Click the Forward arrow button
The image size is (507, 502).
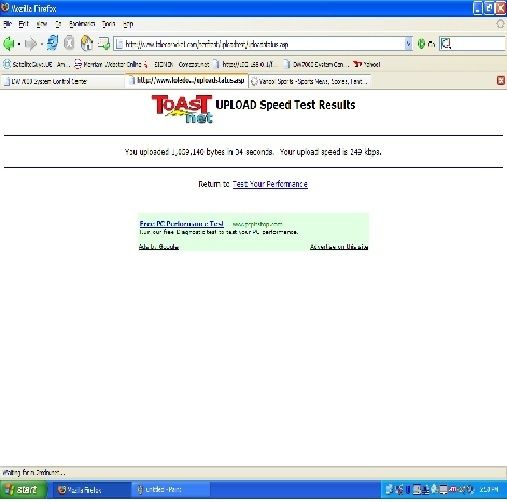point(31,44)
